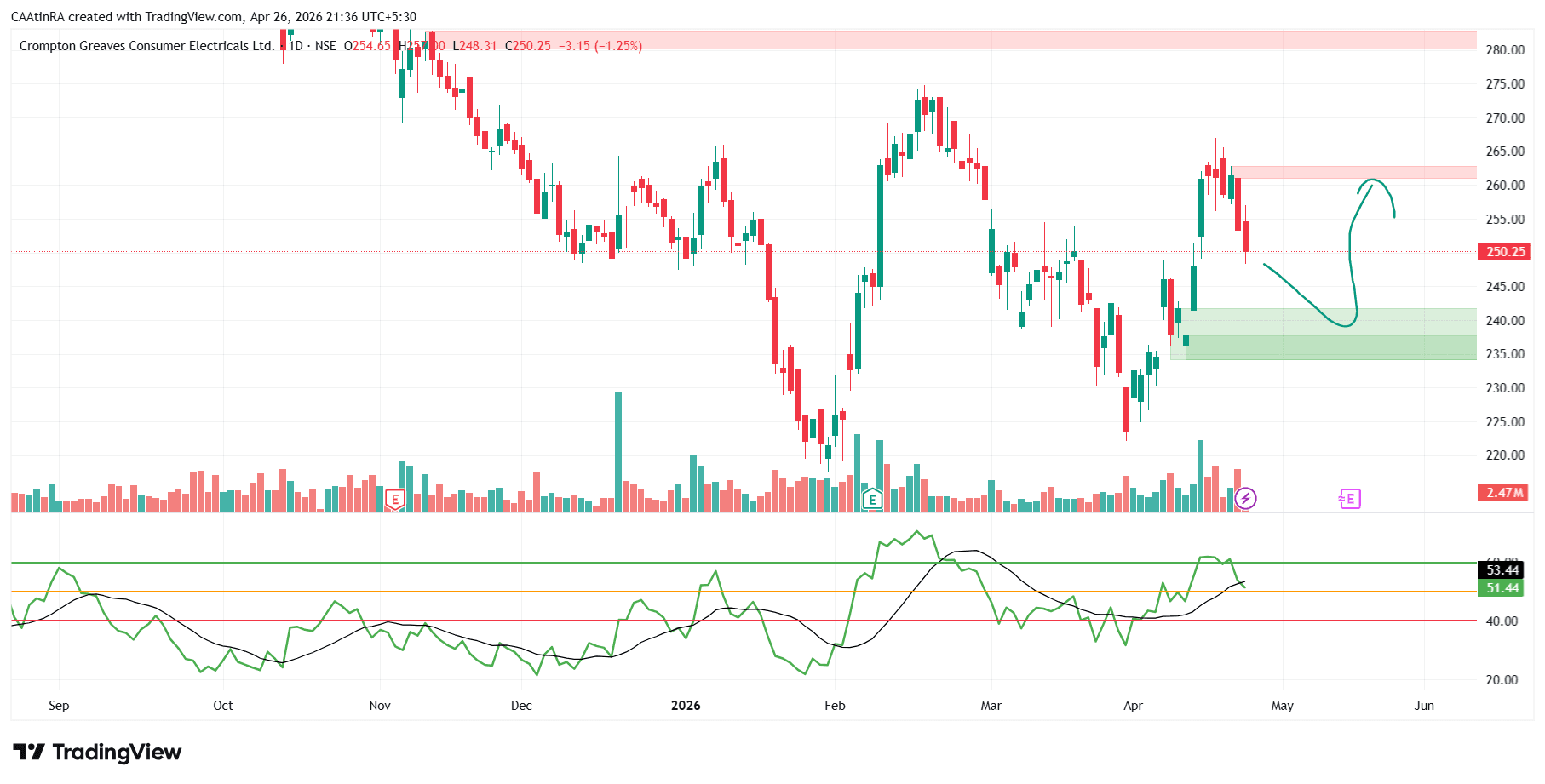Viewport: 1545px width, 784px height.
Task: Click the 40.00 indicator axis label
Action: [1502, 621]
